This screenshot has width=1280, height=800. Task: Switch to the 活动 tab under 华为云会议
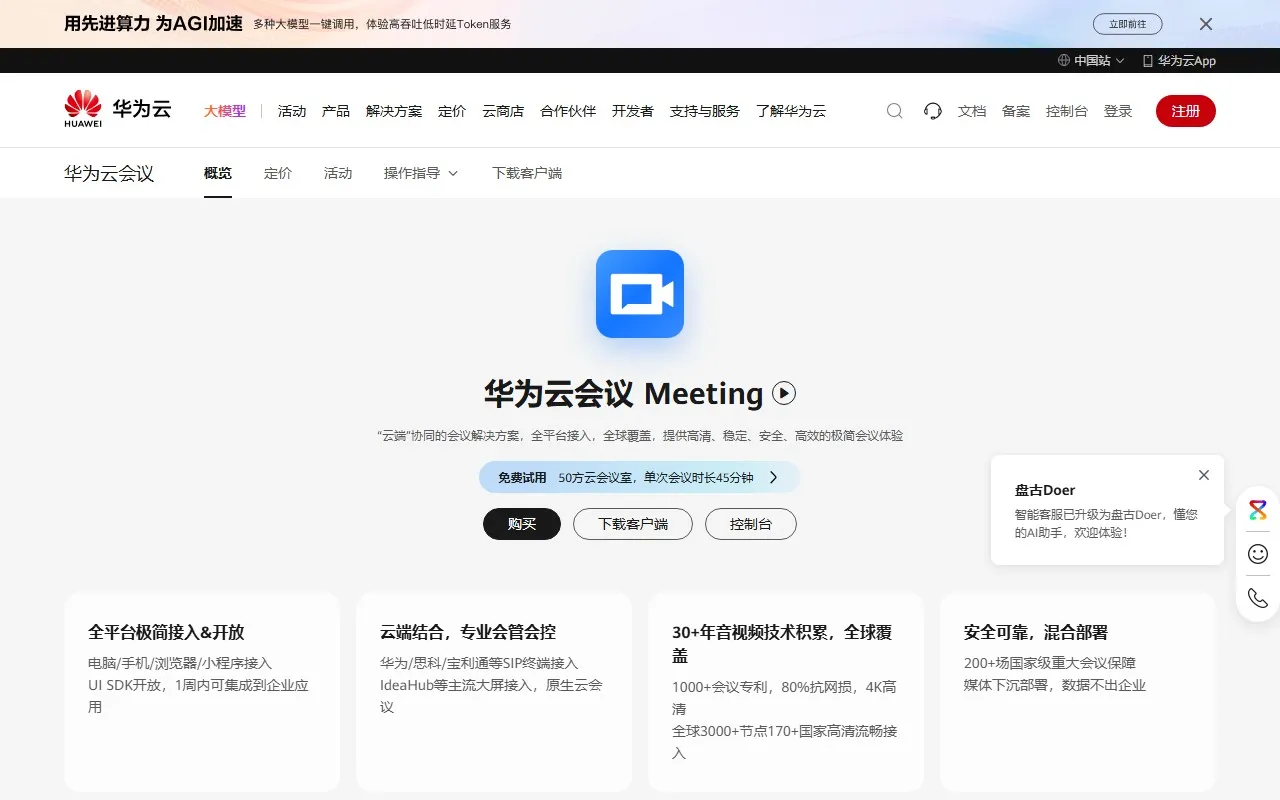pyautogui.click(x=337, y=172)
